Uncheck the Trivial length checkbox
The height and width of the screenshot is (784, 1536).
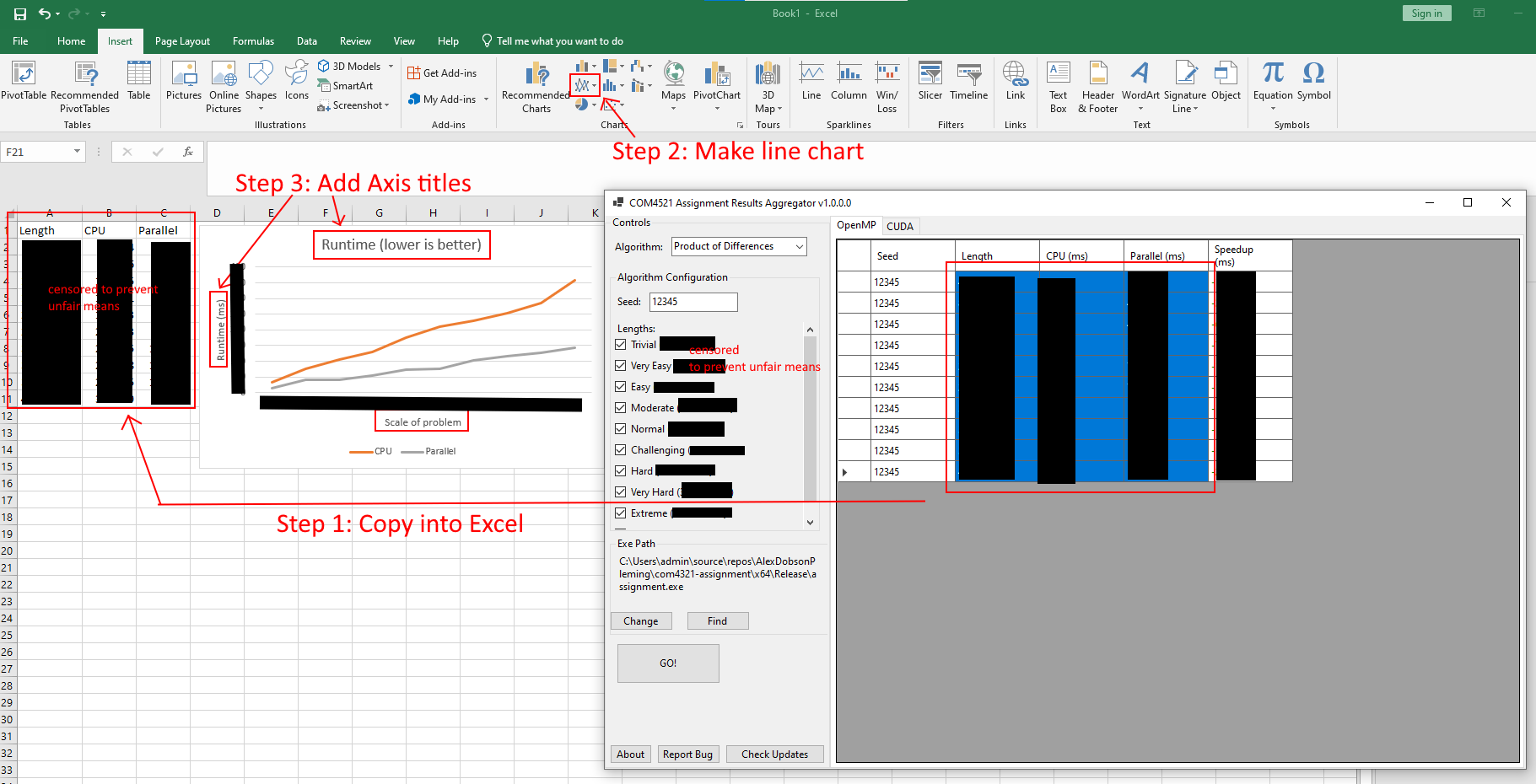[x=621, y=345]
